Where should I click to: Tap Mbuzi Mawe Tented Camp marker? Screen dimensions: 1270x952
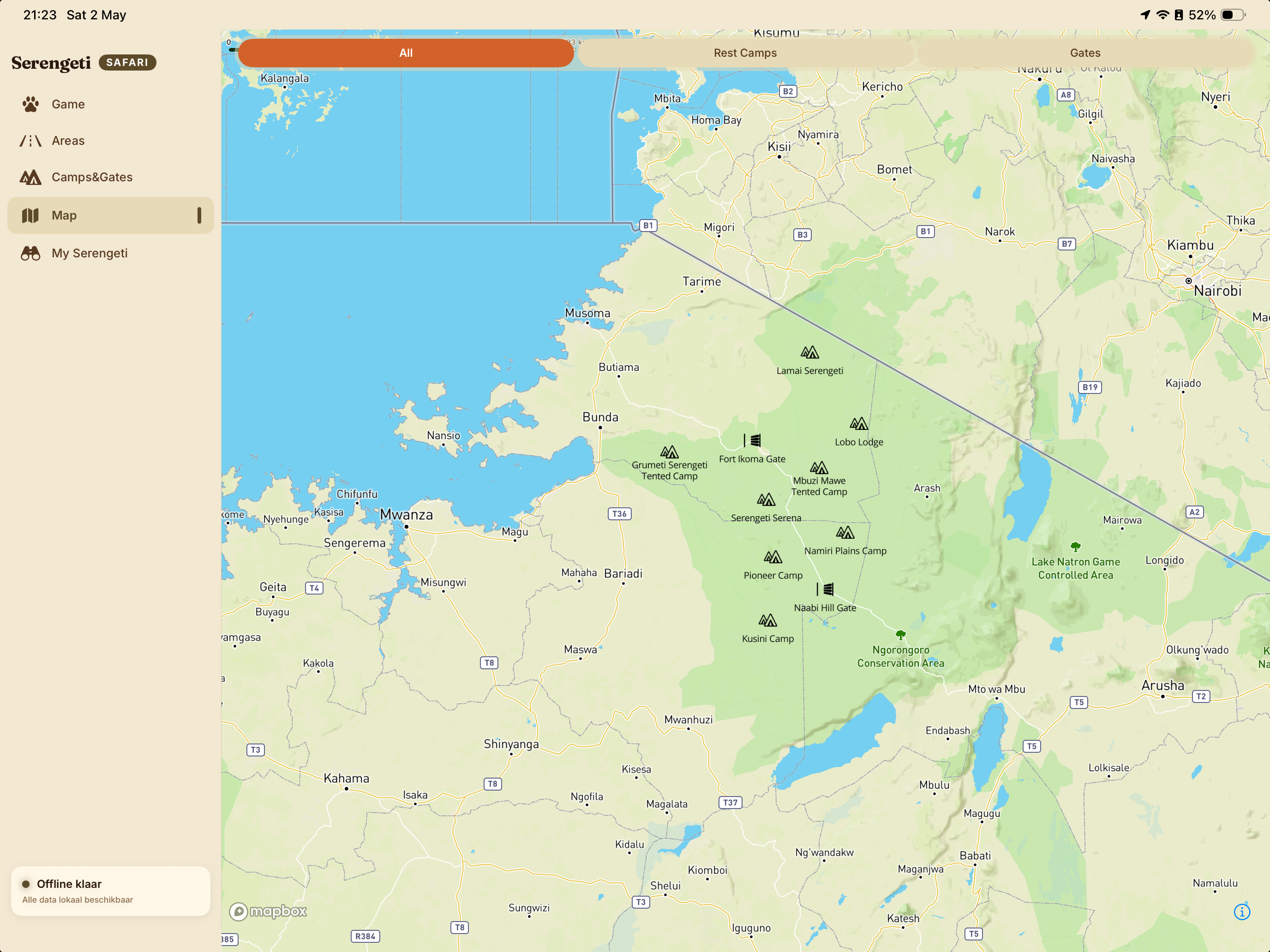pos(819,467)
